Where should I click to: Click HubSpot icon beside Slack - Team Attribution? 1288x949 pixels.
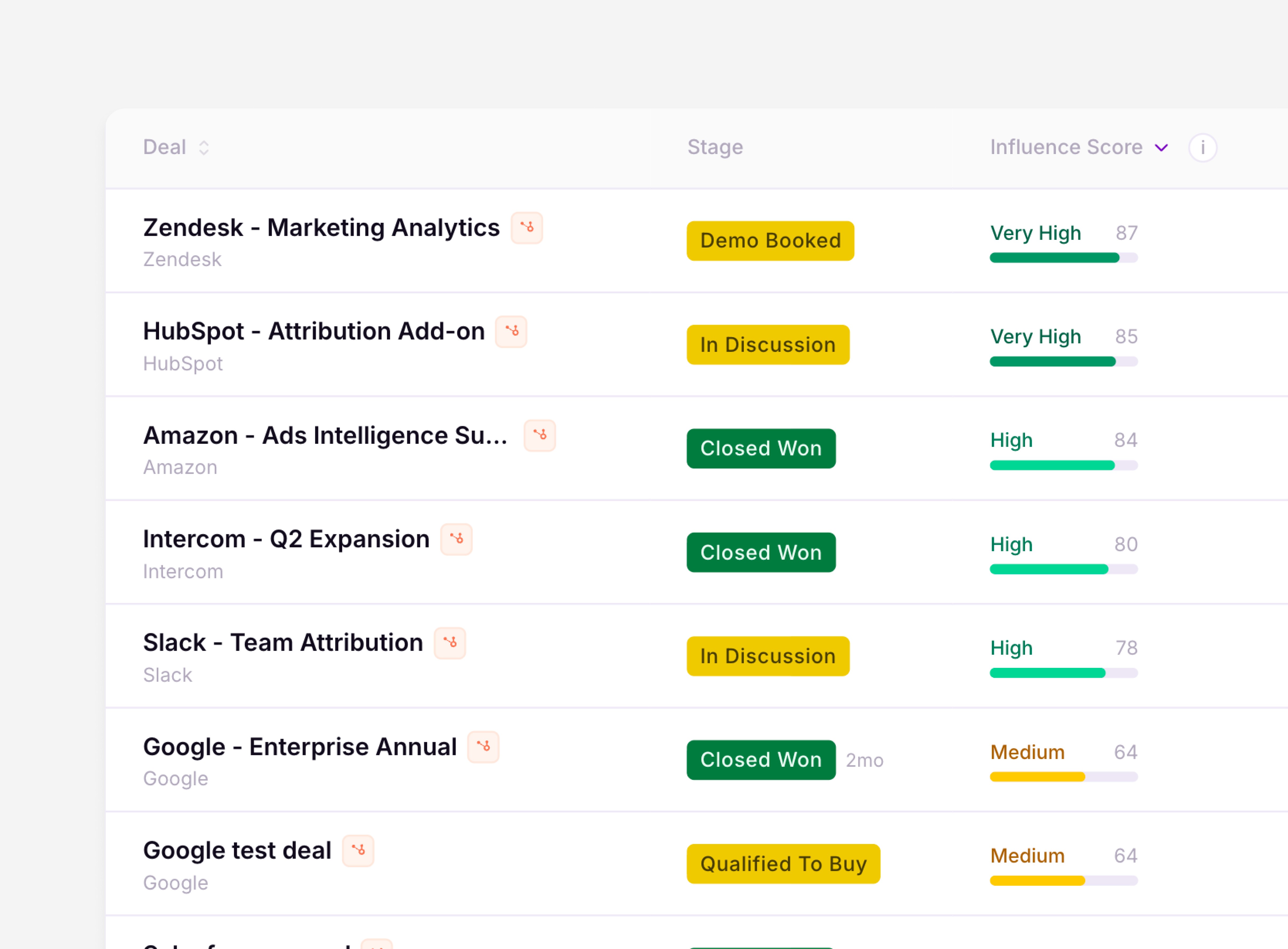(449, 643)
